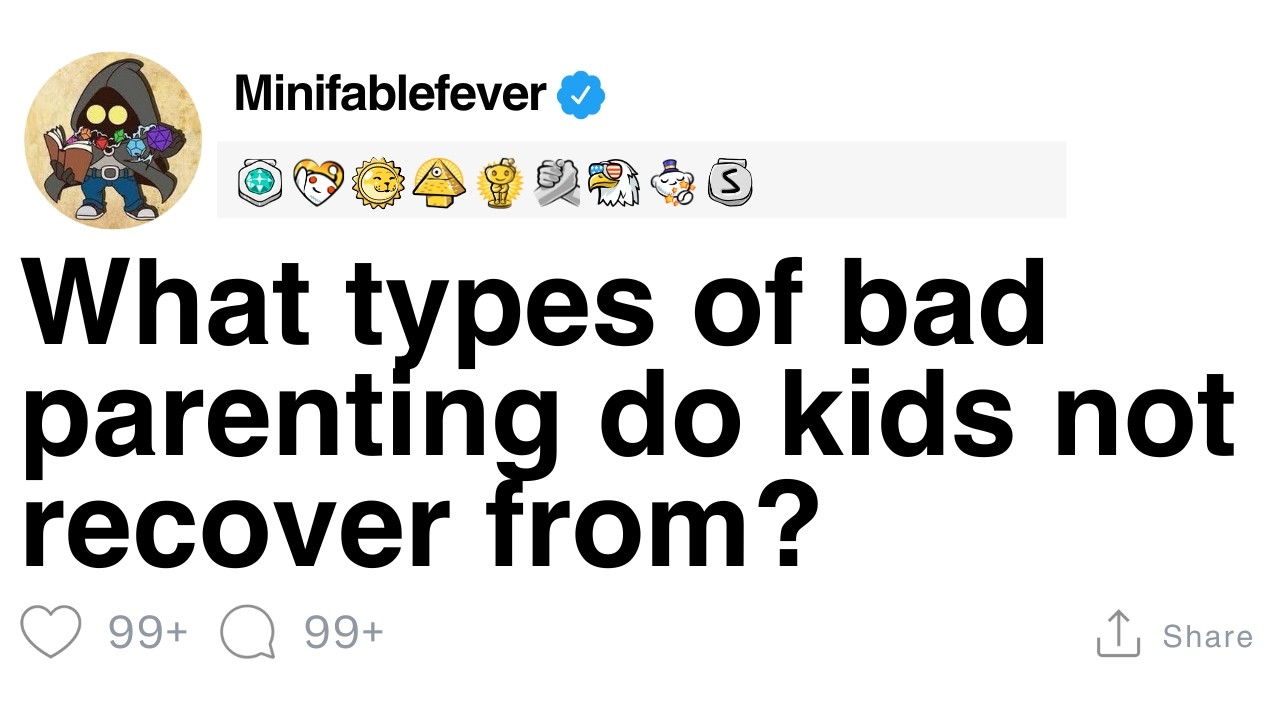Click the blue verified checkmark badge

[x=581, y=95]
